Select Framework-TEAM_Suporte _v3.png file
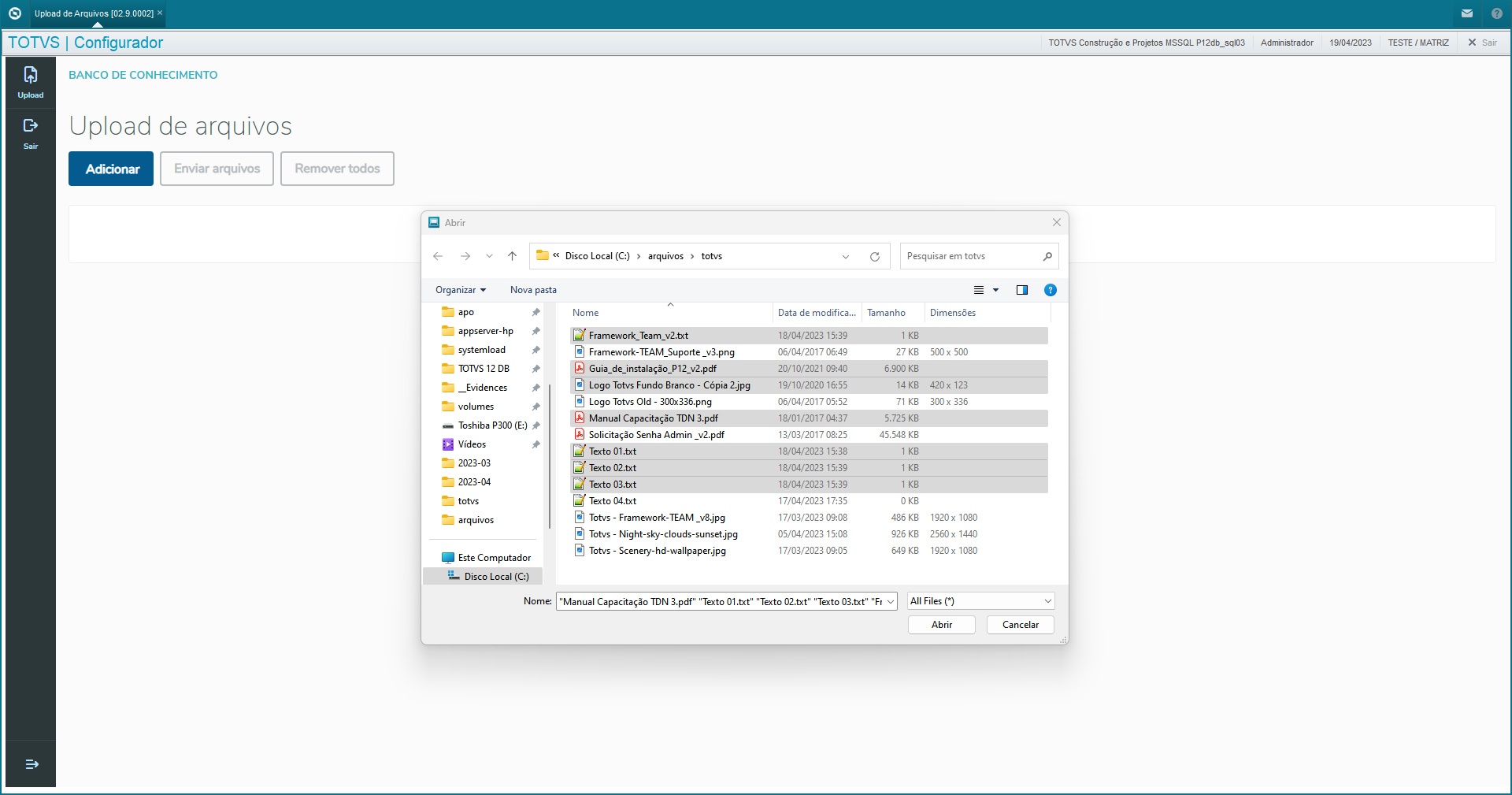The image size is (1512, 795). point(809,352)
